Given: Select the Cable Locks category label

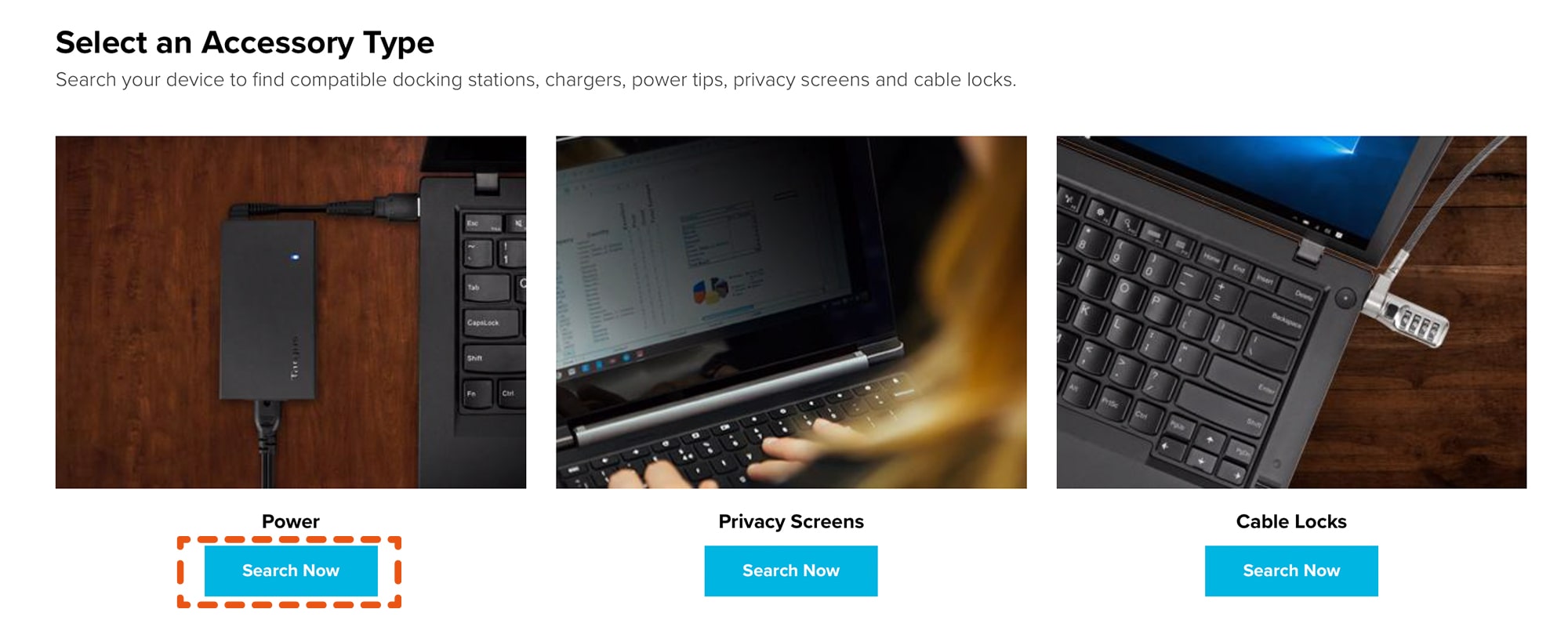Looking at the screenshot, I should [1291, 521].
